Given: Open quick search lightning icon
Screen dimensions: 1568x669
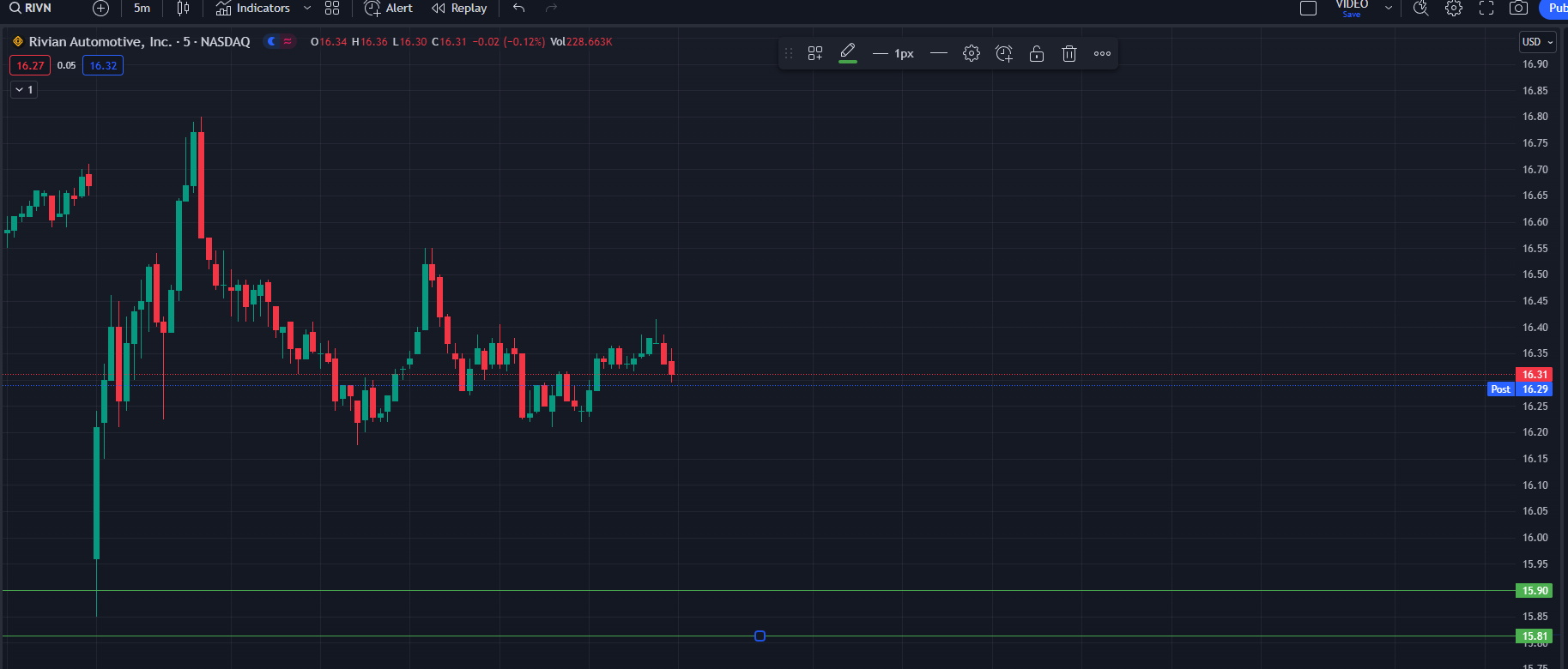Looking at the screenshot, I should [x=1421, y=8].
